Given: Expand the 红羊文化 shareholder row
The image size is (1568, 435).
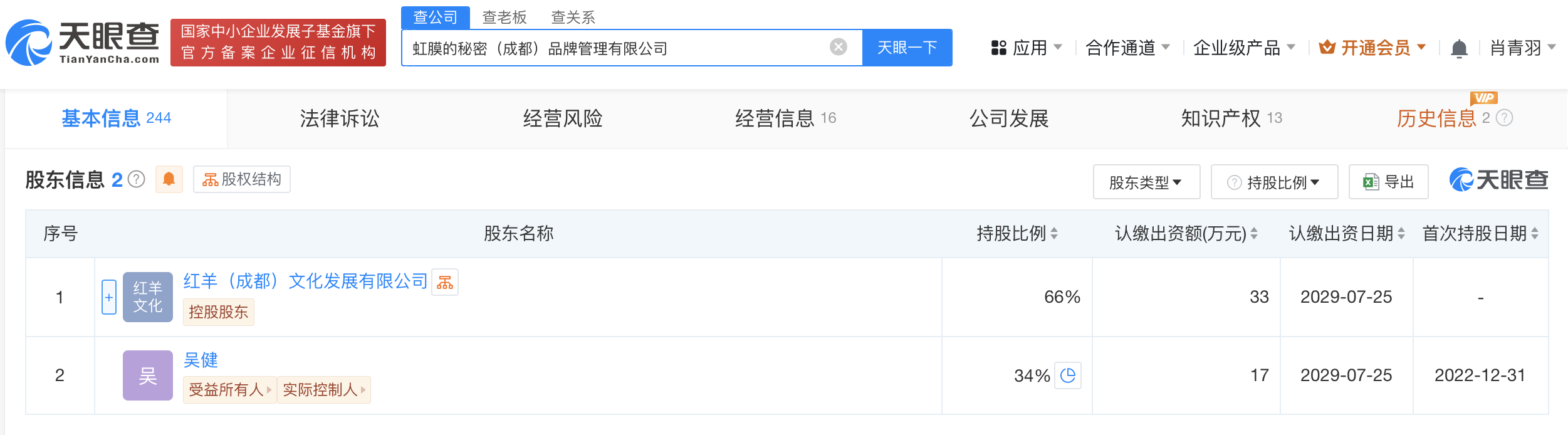Looking at the screenshot, I should tap(109, 297).
